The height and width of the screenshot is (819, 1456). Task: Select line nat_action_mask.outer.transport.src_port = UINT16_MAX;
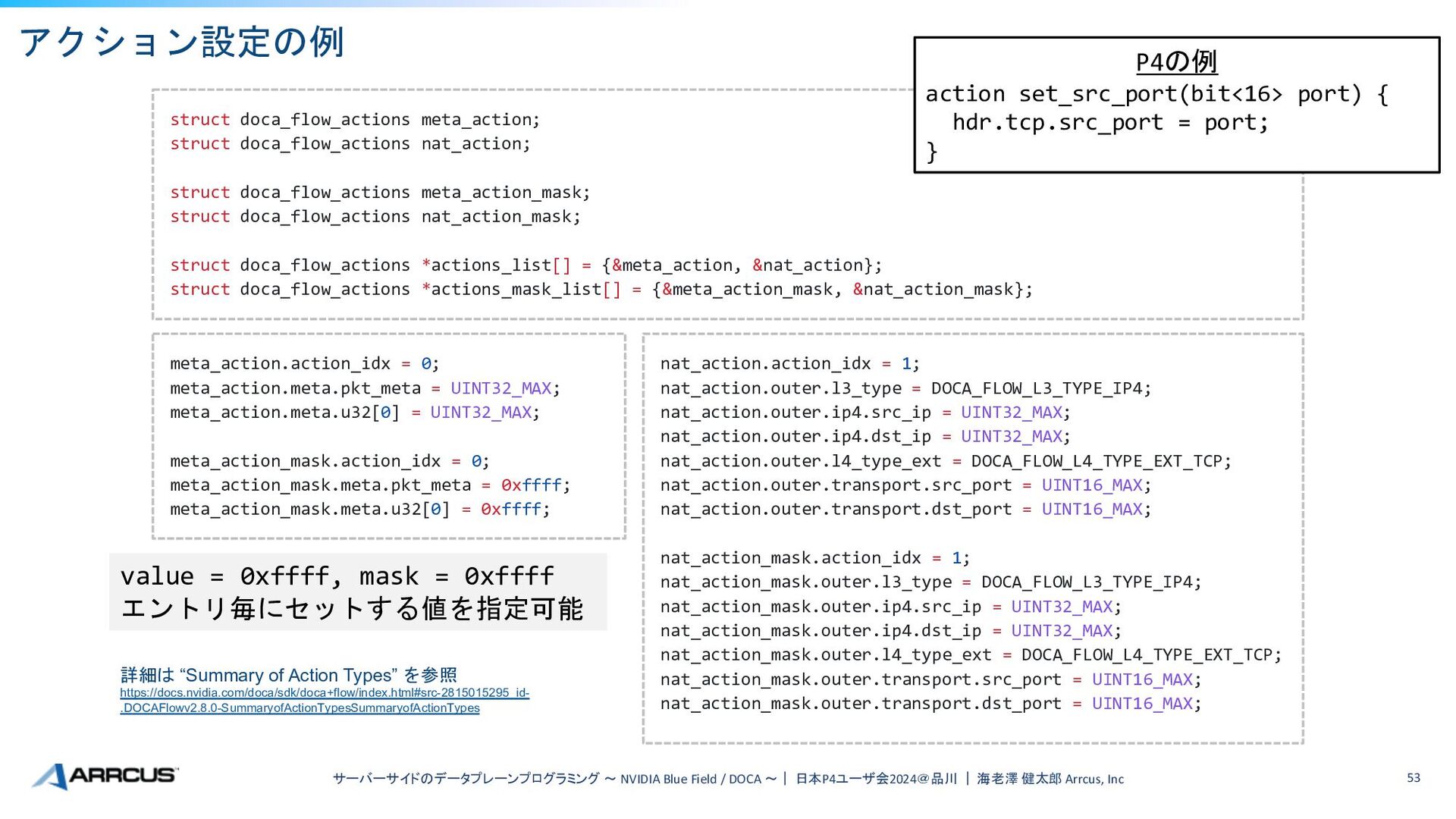pos(931,679)
